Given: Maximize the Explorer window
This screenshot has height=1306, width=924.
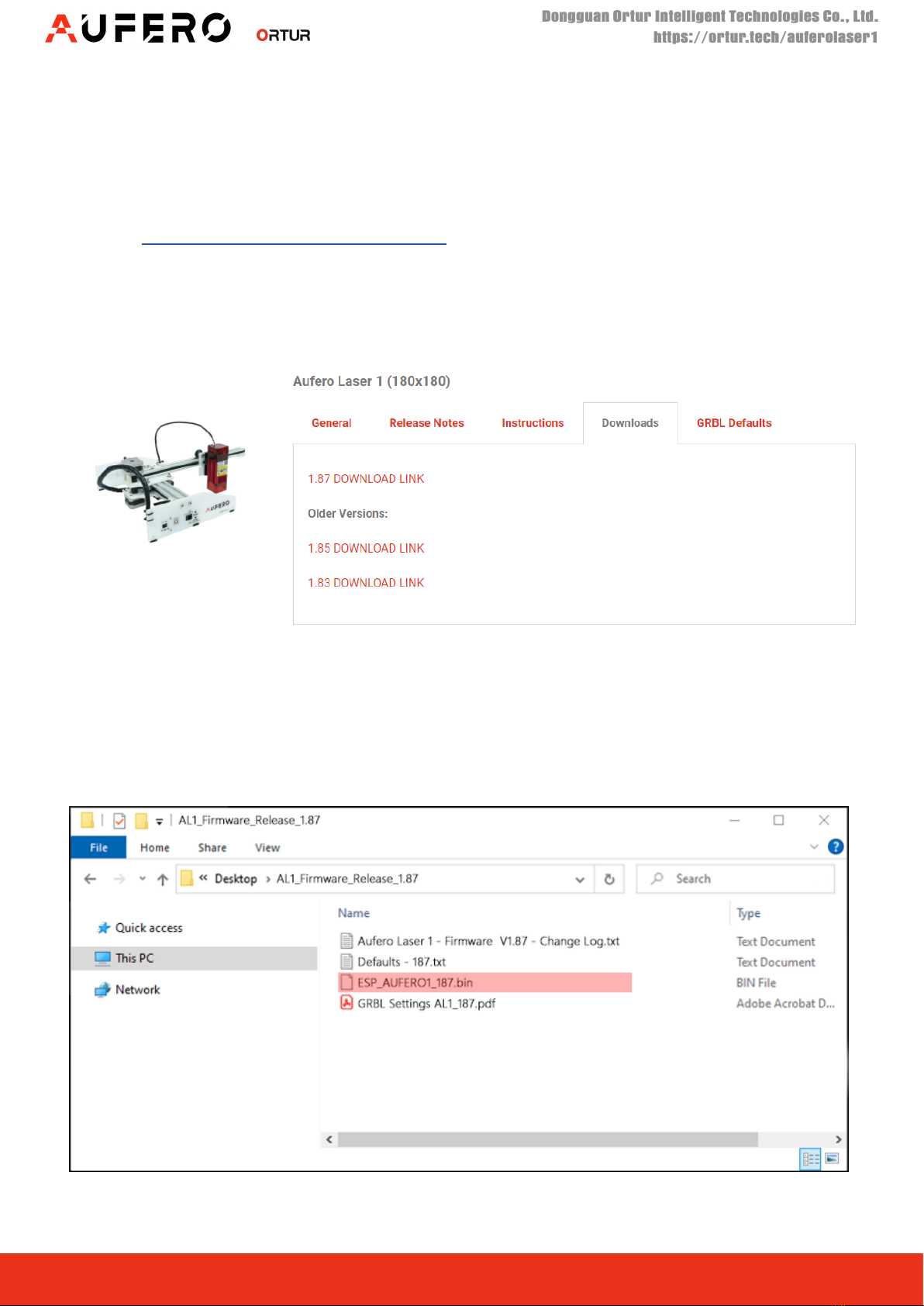Looking at the screenshot, I should click(x=779, y=820).
